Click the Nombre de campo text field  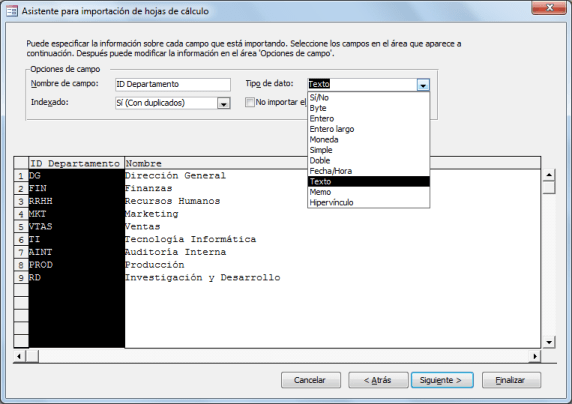(173, 84)
